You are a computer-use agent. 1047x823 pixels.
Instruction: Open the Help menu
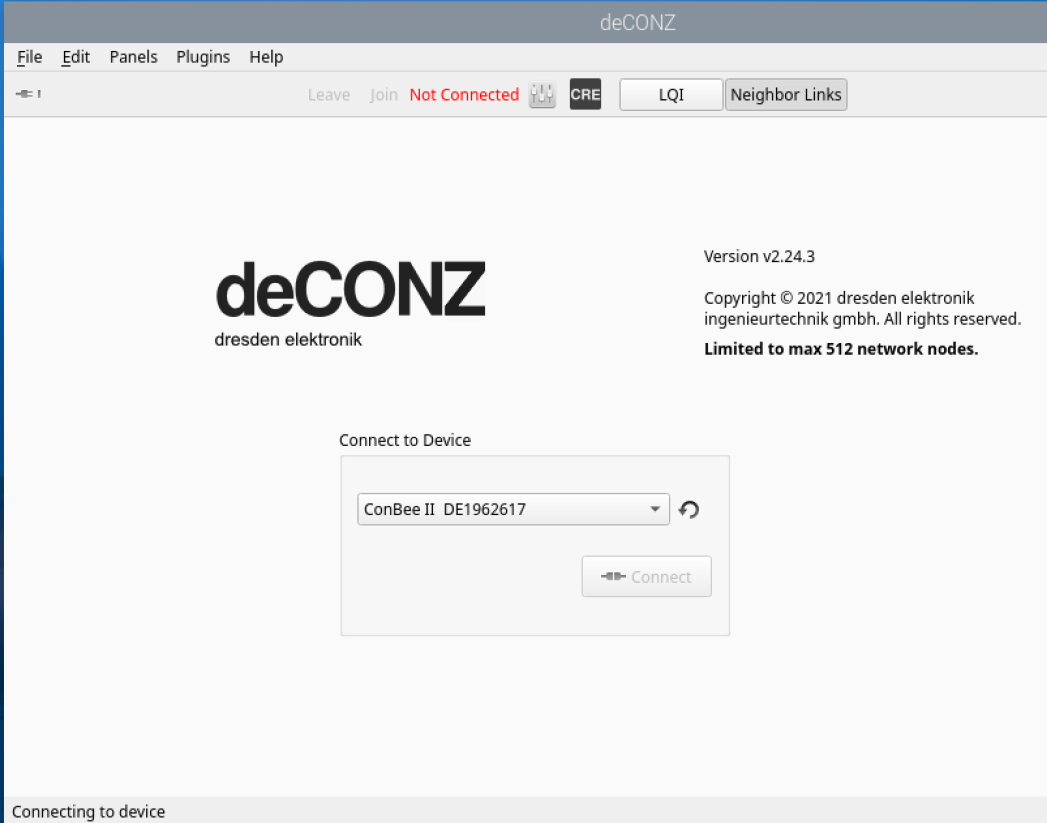pos(266,57)
